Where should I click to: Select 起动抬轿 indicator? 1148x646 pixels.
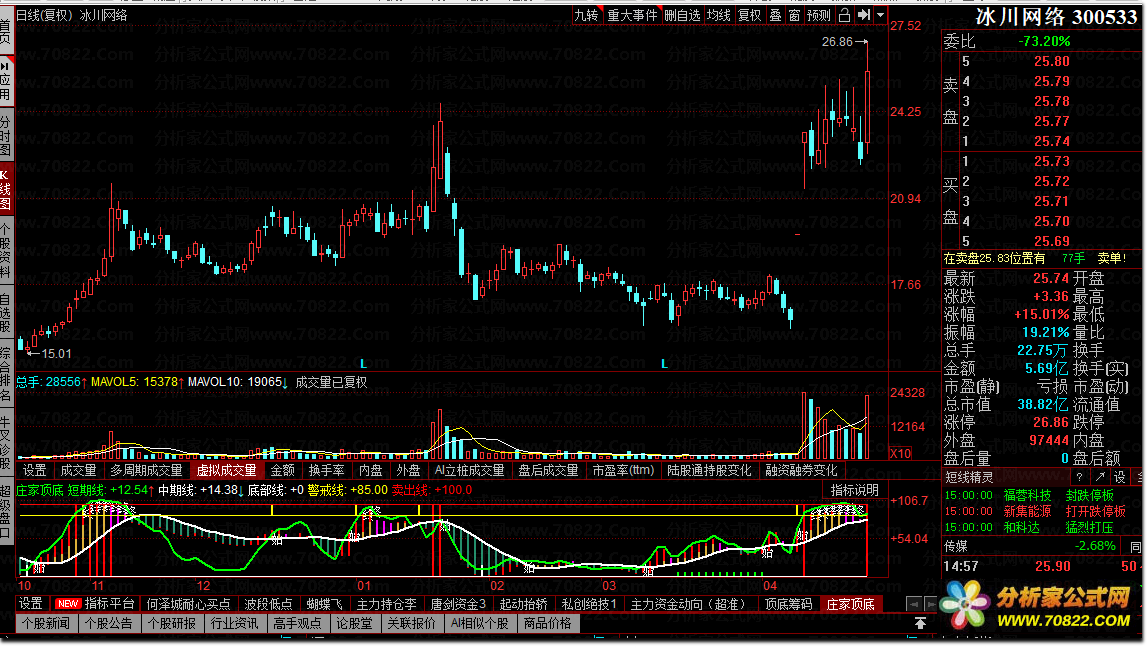(x=523, y=604)
